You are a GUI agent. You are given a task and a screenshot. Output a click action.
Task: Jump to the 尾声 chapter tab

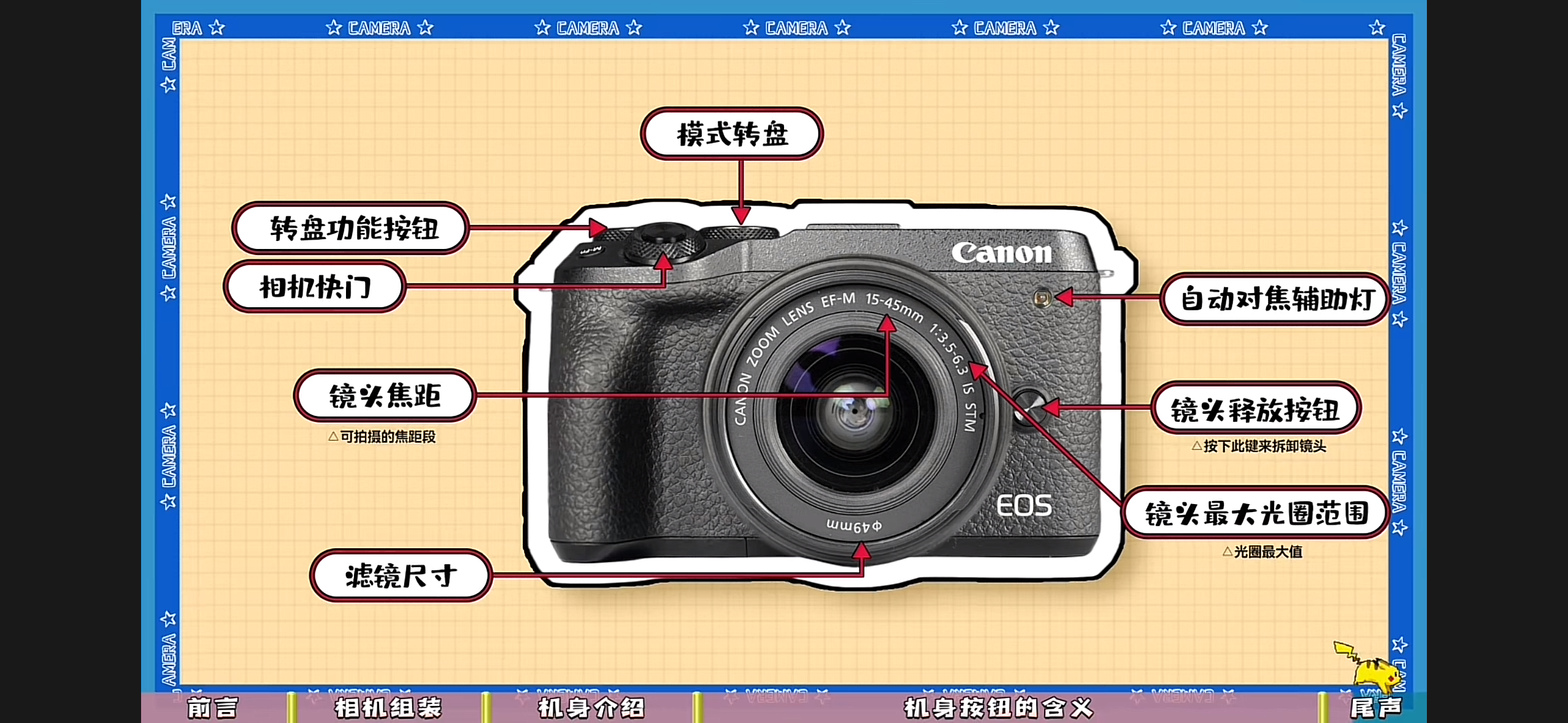1376,708
